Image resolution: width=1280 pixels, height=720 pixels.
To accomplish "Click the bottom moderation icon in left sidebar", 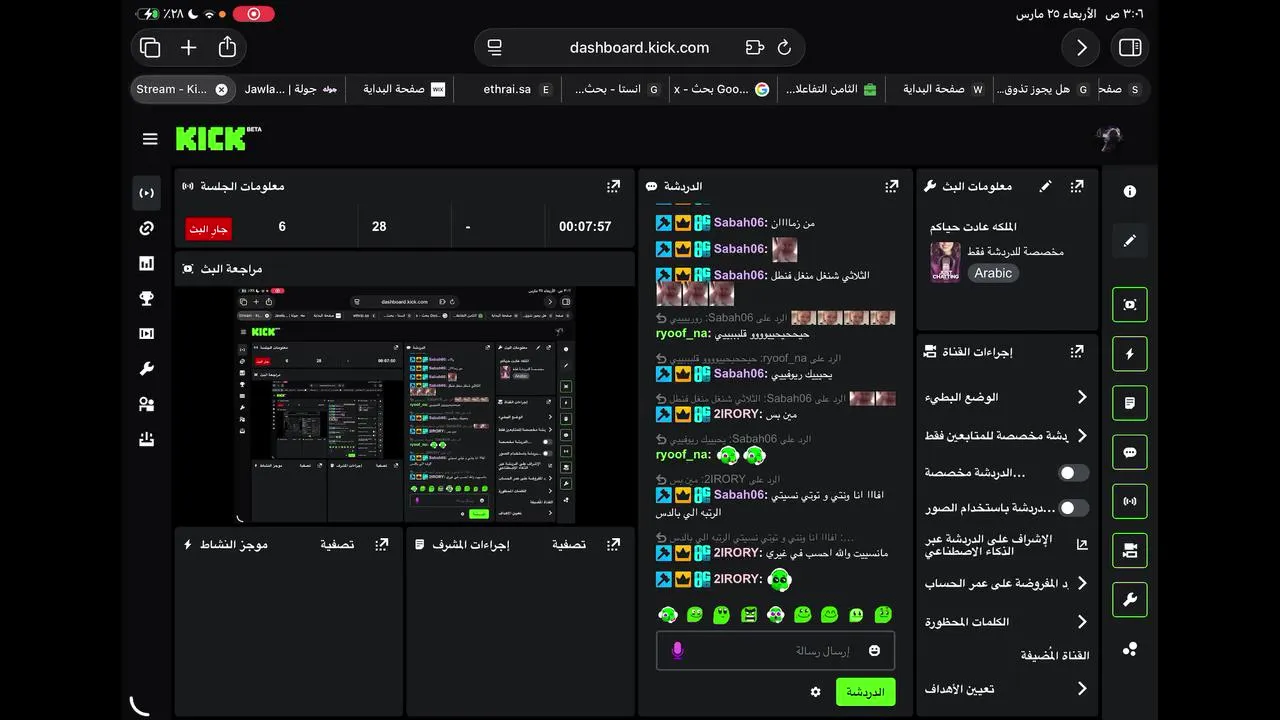I will (147, 439).
